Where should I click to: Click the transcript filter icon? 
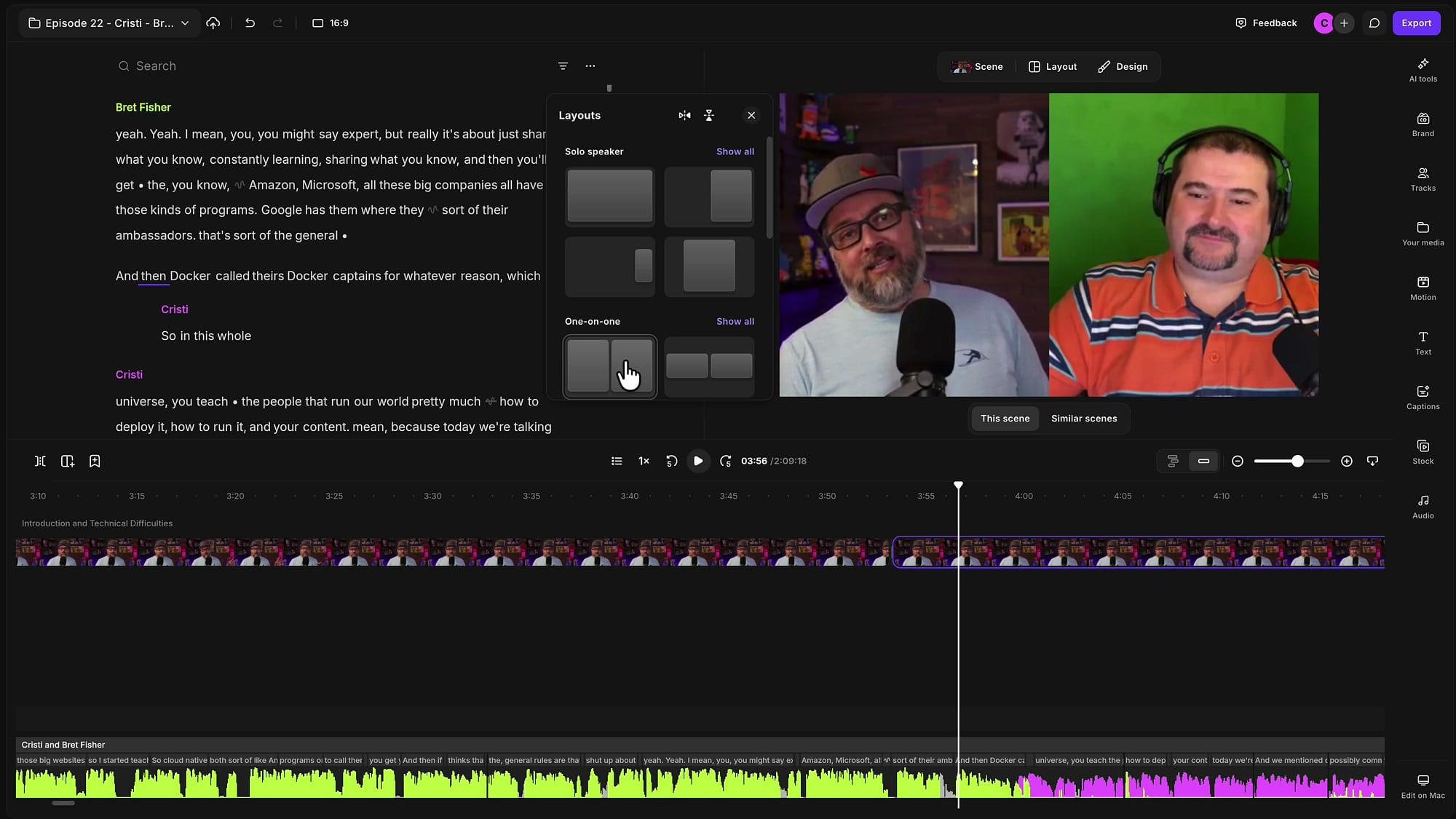click(563, 66)
